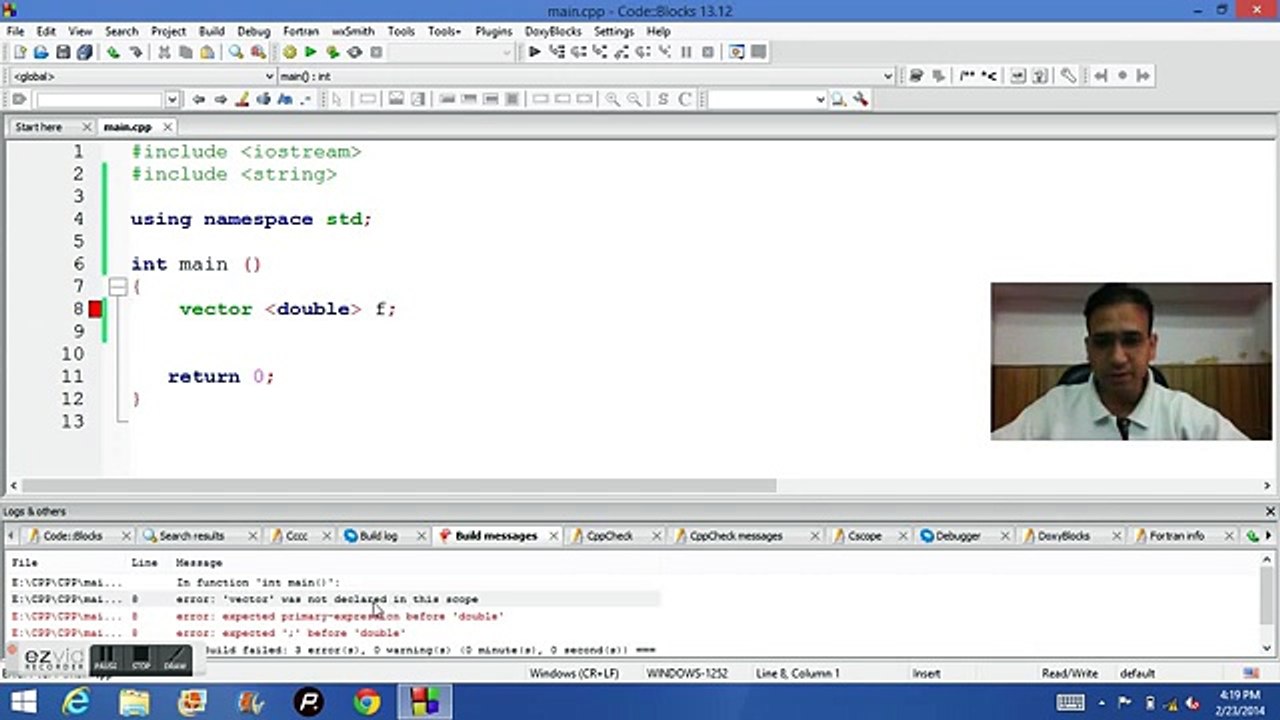This screenshot has width=1280, height=720.
Task: Abort build stop icon
Action: point(377,52)
